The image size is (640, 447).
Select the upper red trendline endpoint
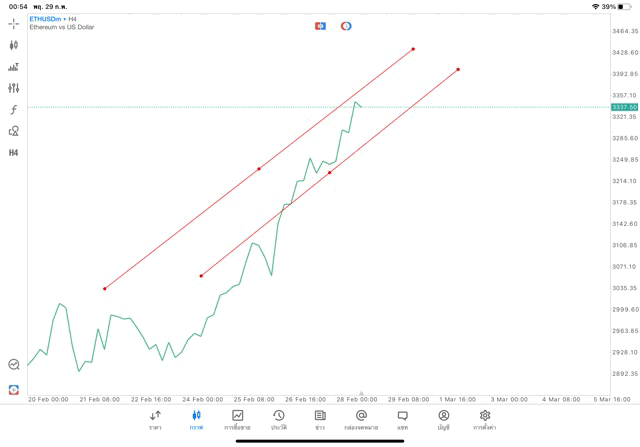tap(413, 49)
